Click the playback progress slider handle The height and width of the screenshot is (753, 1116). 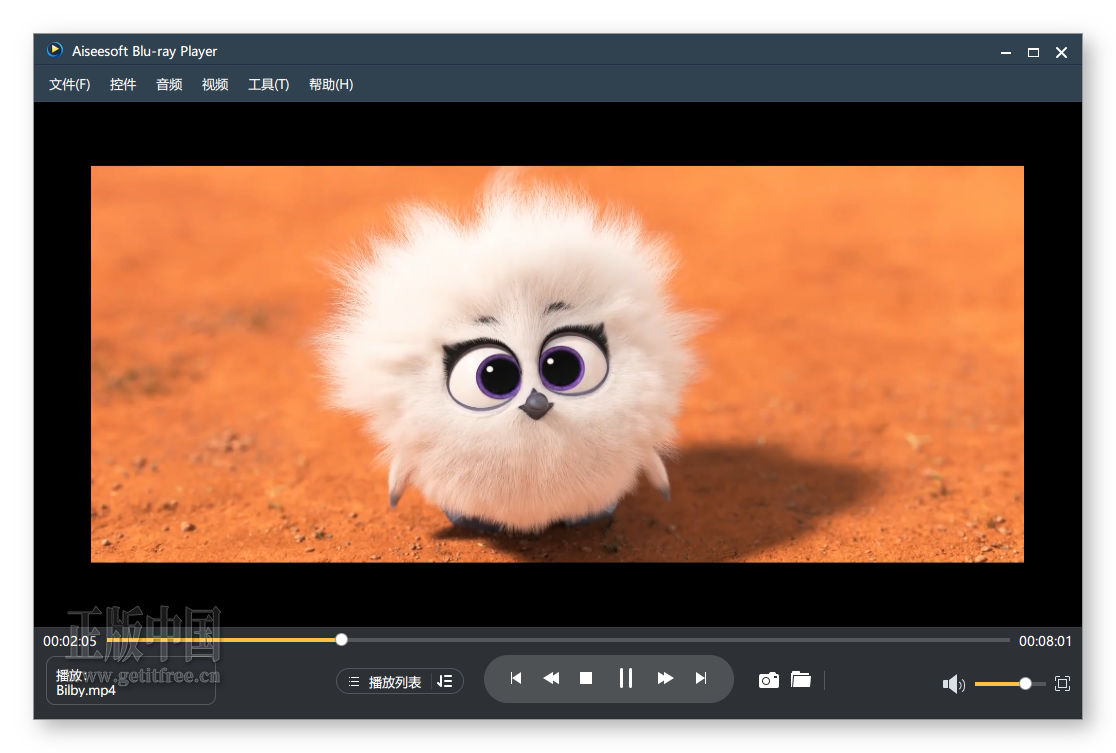point(342,640)
